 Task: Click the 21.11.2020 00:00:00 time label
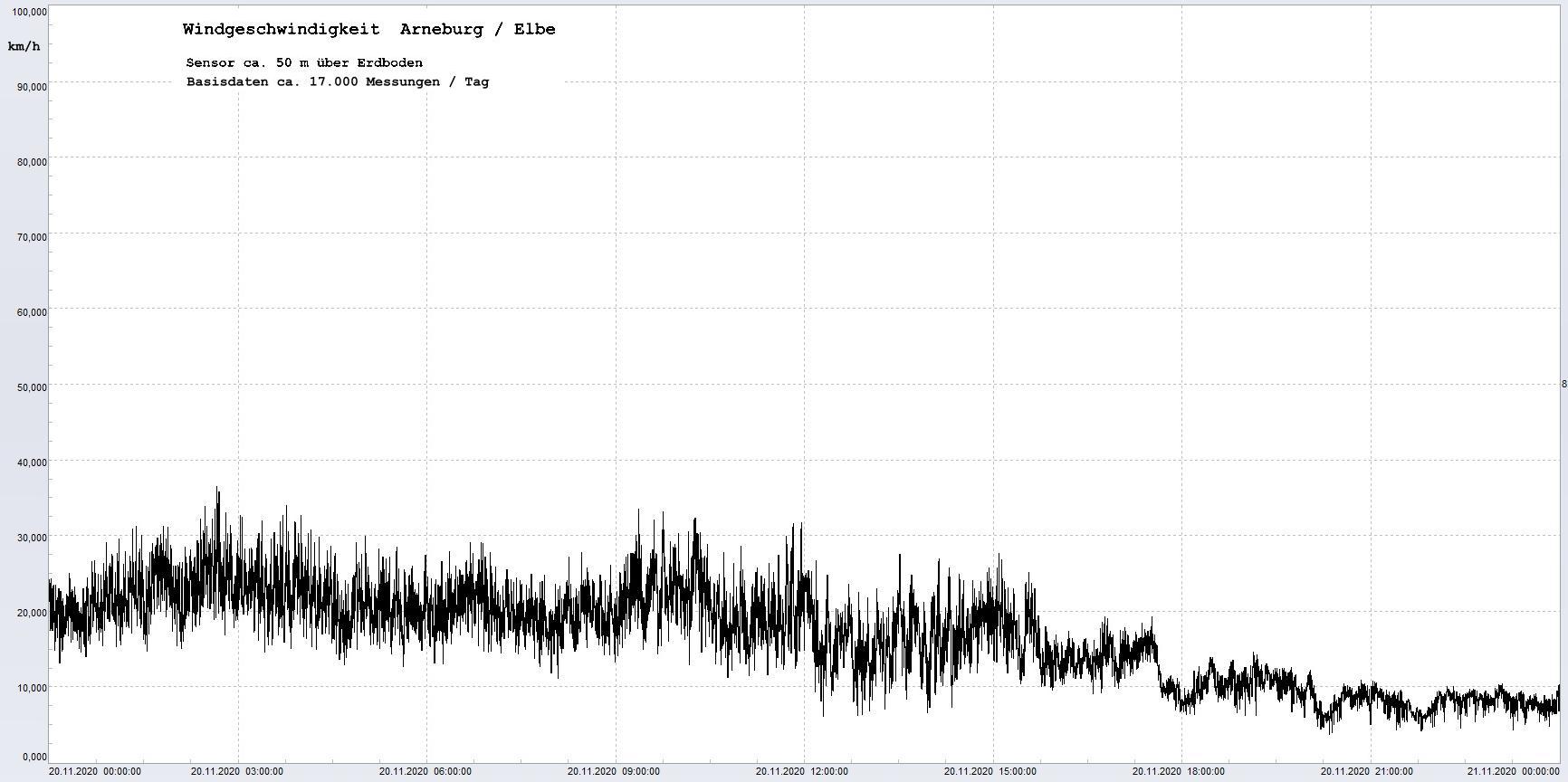point(1513,772)
